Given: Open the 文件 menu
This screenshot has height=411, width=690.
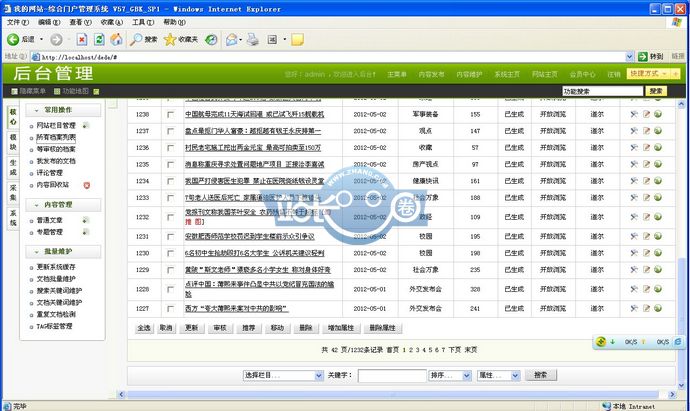Looking at the screenshot, I should pos(18,22).
